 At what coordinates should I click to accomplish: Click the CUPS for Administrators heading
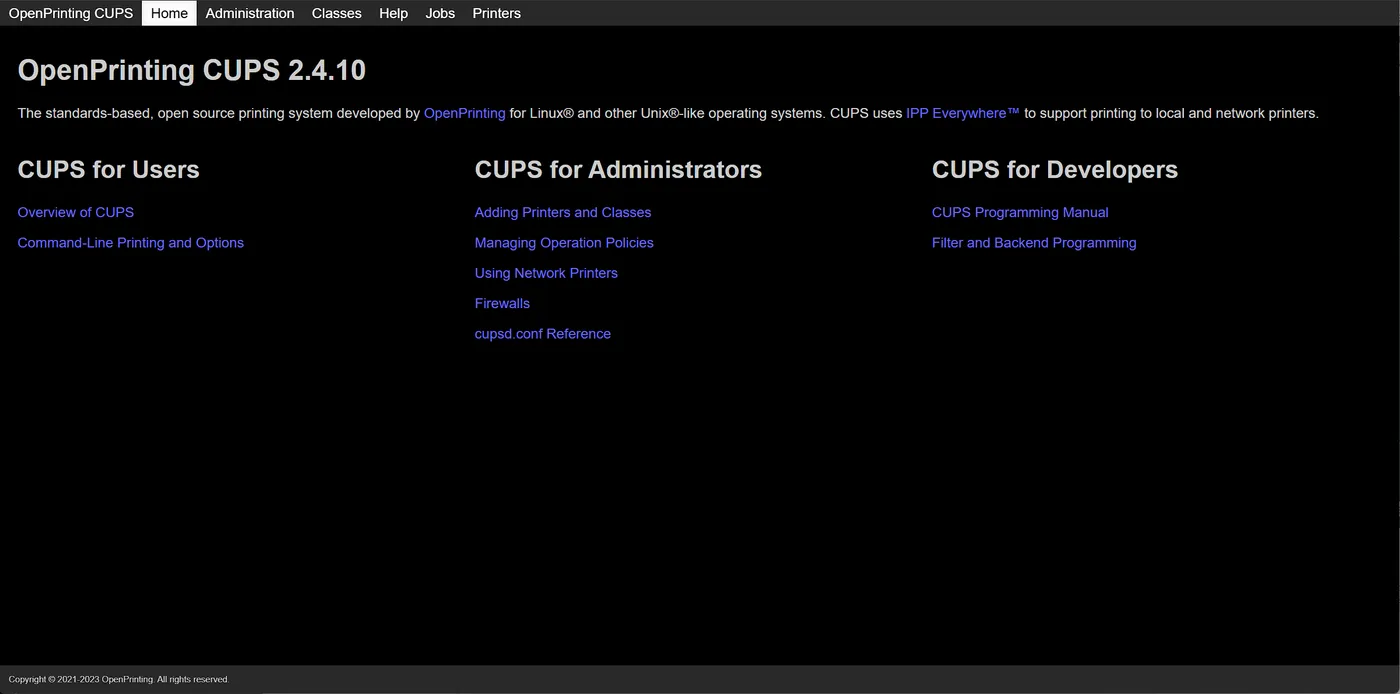[x=618, y=170]
